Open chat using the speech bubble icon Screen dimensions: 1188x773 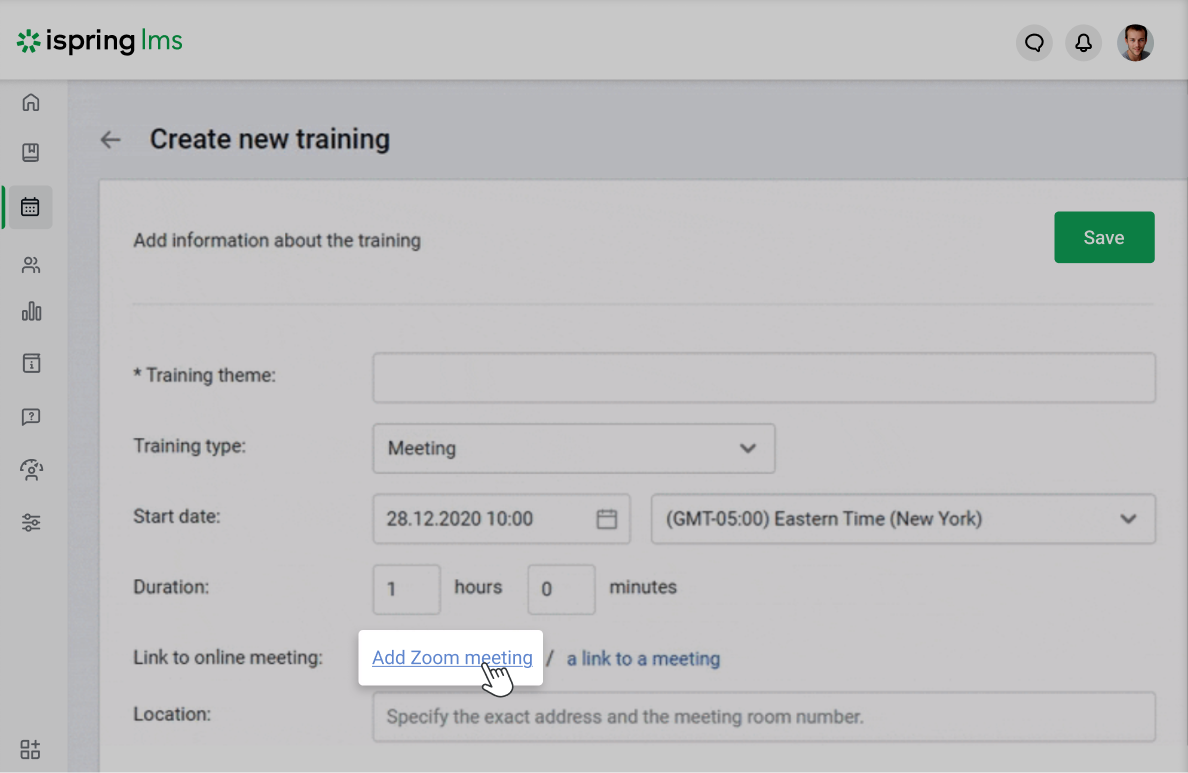click(1034, 42)
